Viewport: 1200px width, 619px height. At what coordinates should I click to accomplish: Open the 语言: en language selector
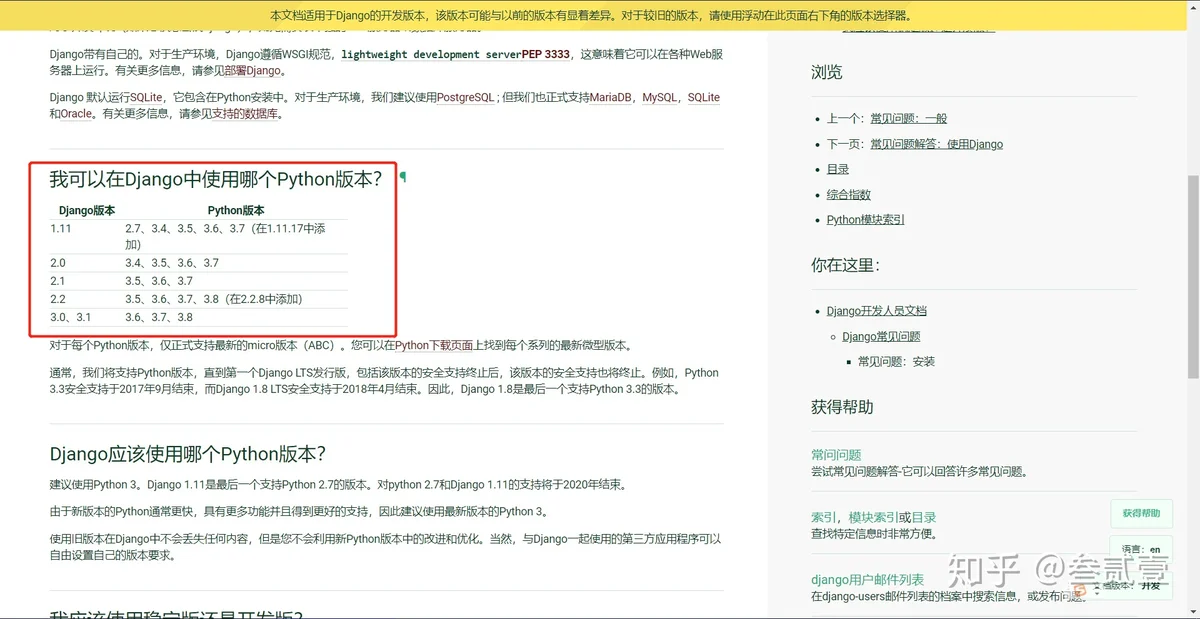click(x=1141, y=549)
